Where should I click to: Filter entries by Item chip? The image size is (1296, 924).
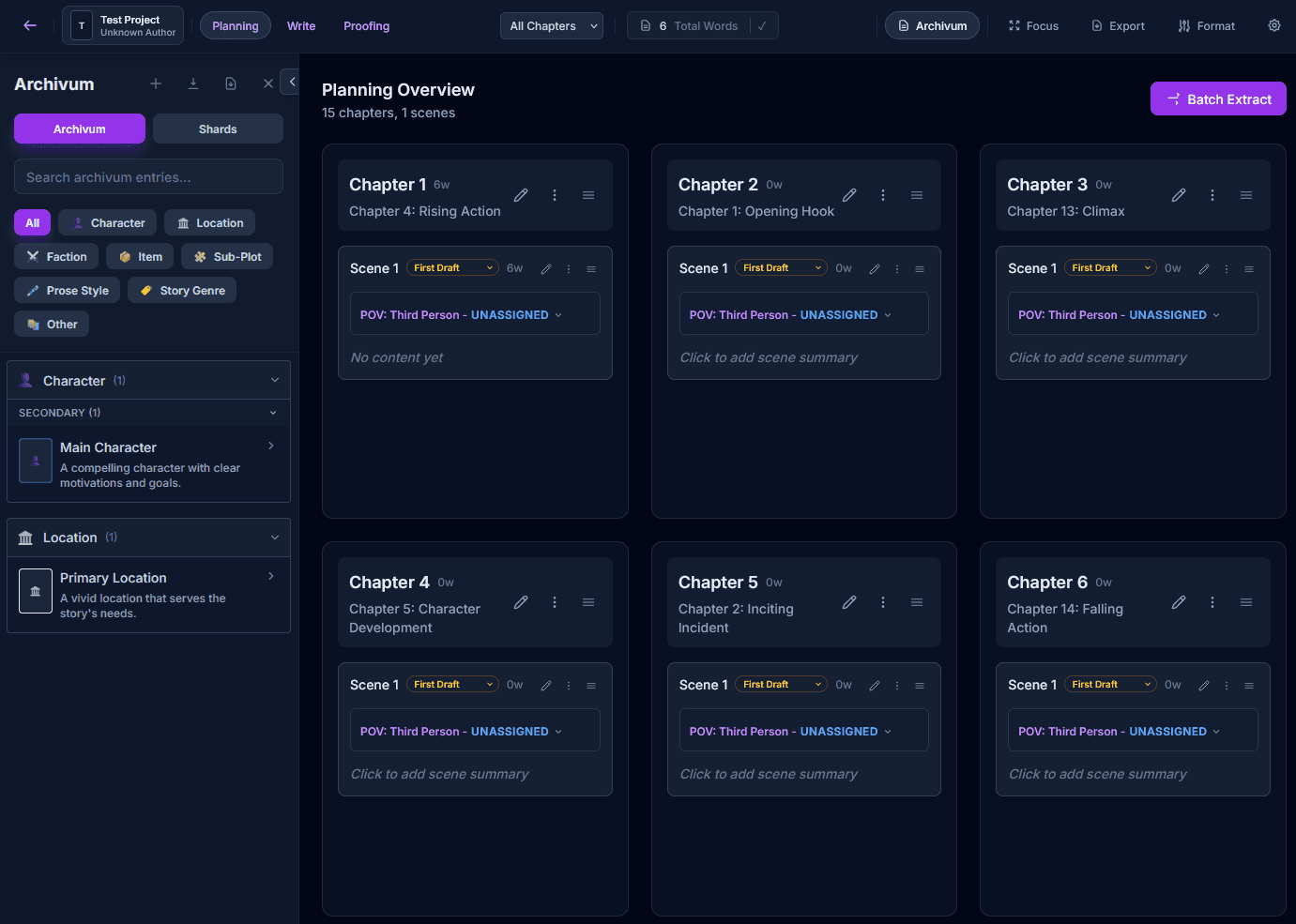pyautogui.click(x=140, y=256)
